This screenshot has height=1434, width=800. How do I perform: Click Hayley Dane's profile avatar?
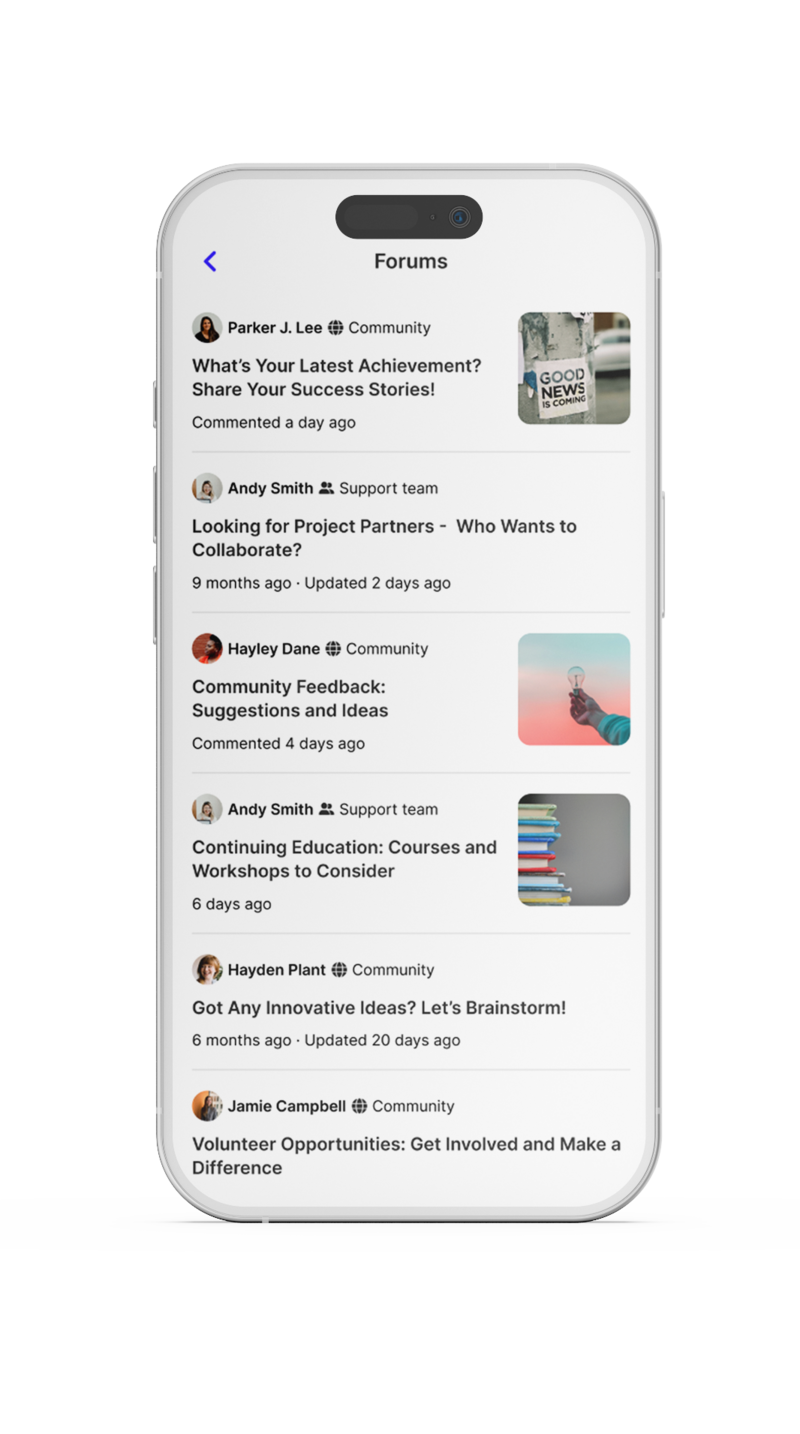[207, 649]
